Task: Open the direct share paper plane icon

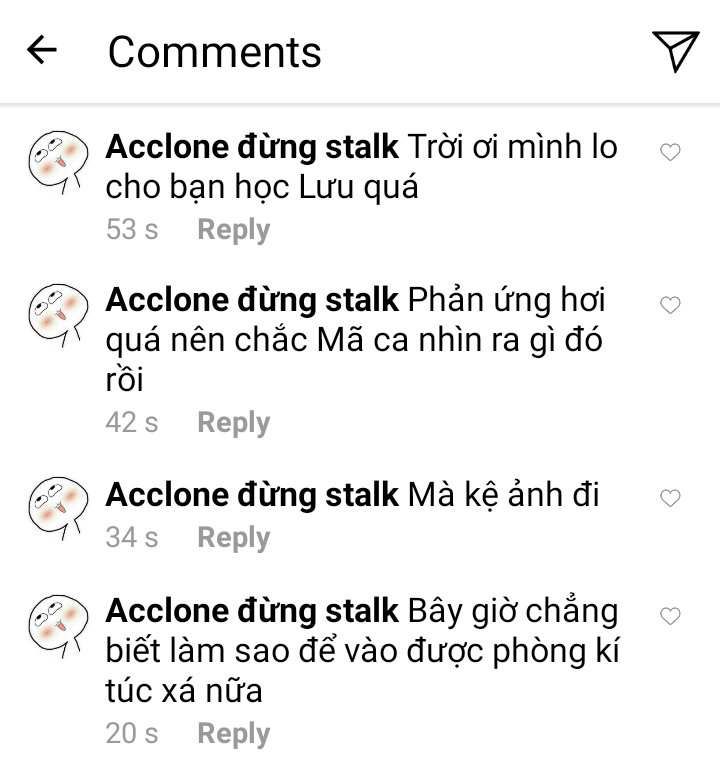Action: point(676,51)
